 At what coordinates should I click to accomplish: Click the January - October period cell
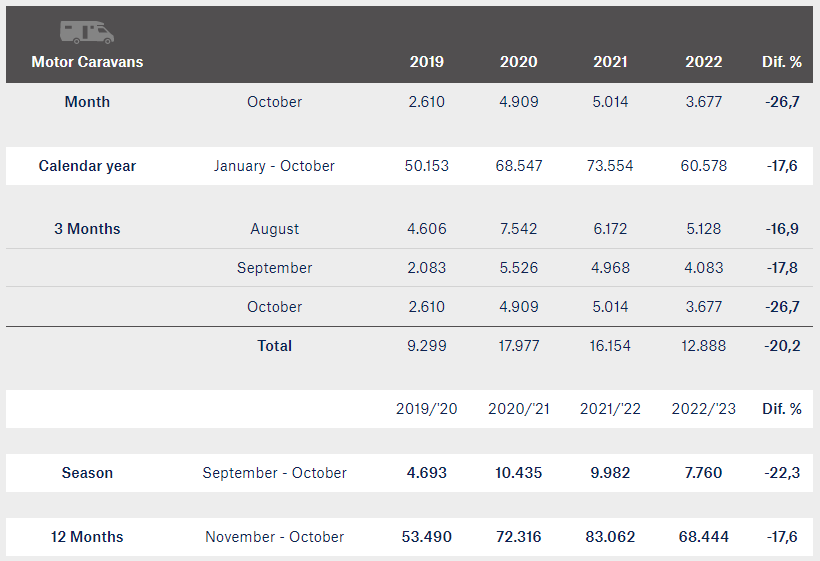tap(274, 166)
